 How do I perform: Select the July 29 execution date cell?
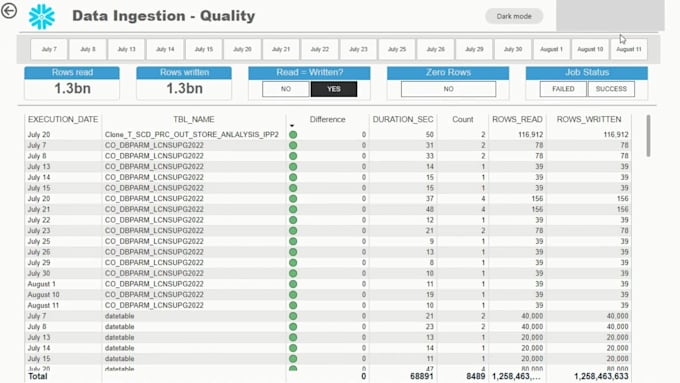click(39, 263)
